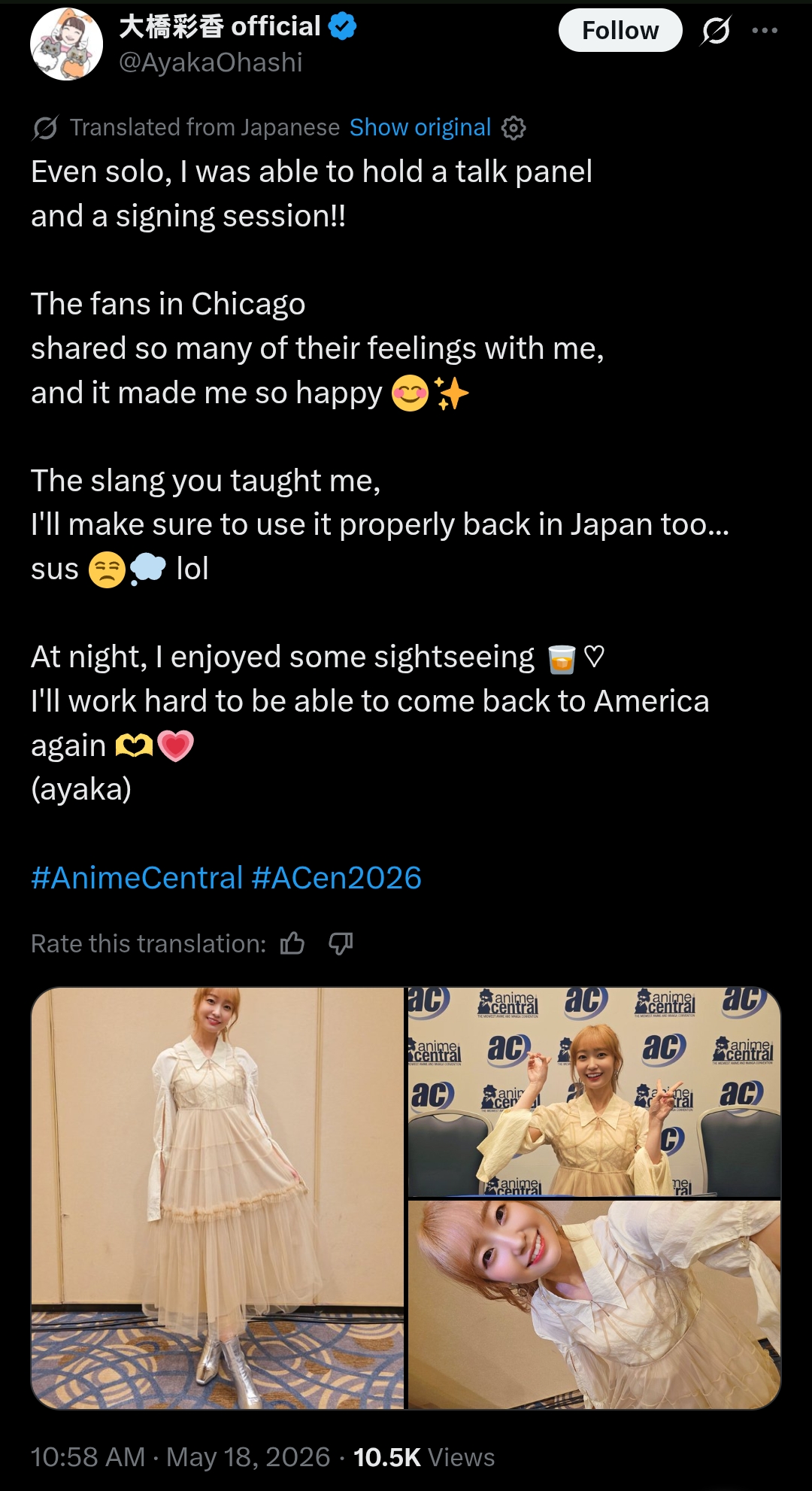The image size is (812, 1491).
Task: Click the Grok icon next to Follow
Action: pyautogui.click(x=716, y=30)
